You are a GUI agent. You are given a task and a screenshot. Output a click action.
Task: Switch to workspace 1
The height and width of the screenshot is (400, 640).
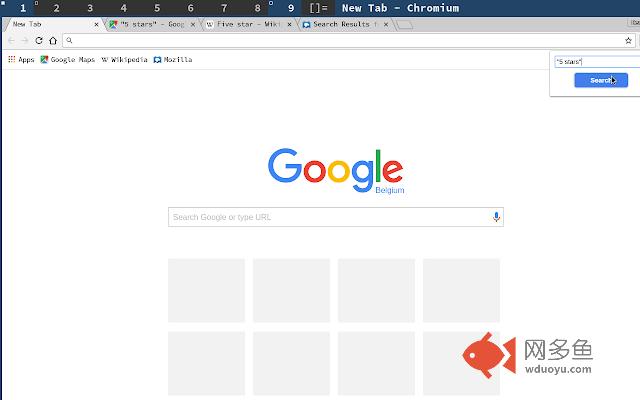23,8
